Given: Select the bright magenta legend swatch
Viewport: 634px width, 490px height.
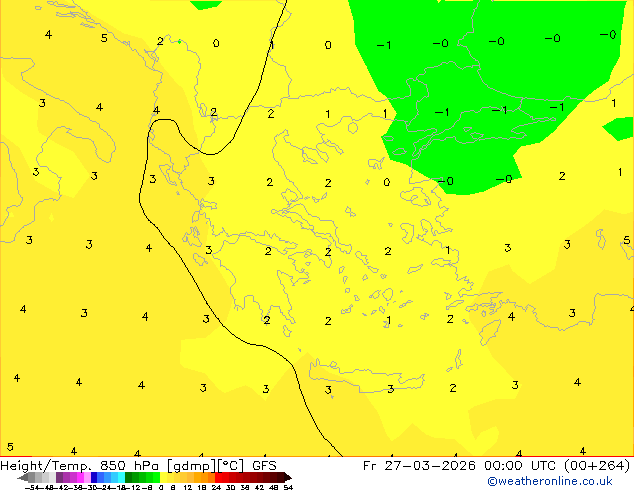Looking at the screenshot, I should tap(80, 477).
